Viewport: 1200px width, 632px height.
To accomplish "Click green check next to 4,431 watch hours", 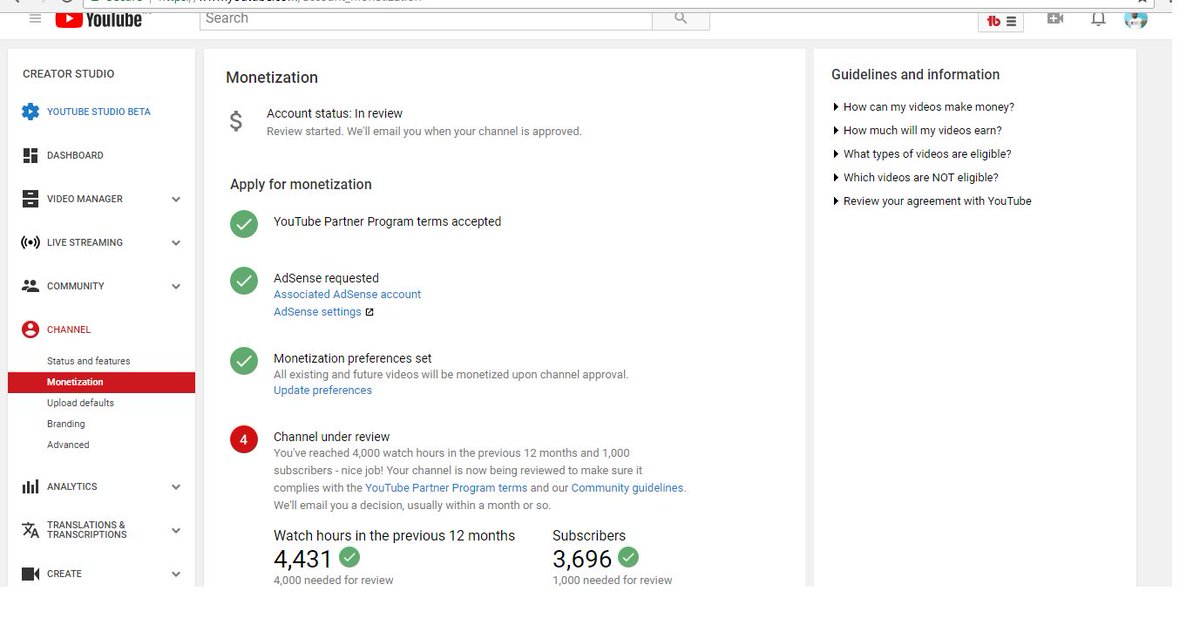I will tap(350, 557).
